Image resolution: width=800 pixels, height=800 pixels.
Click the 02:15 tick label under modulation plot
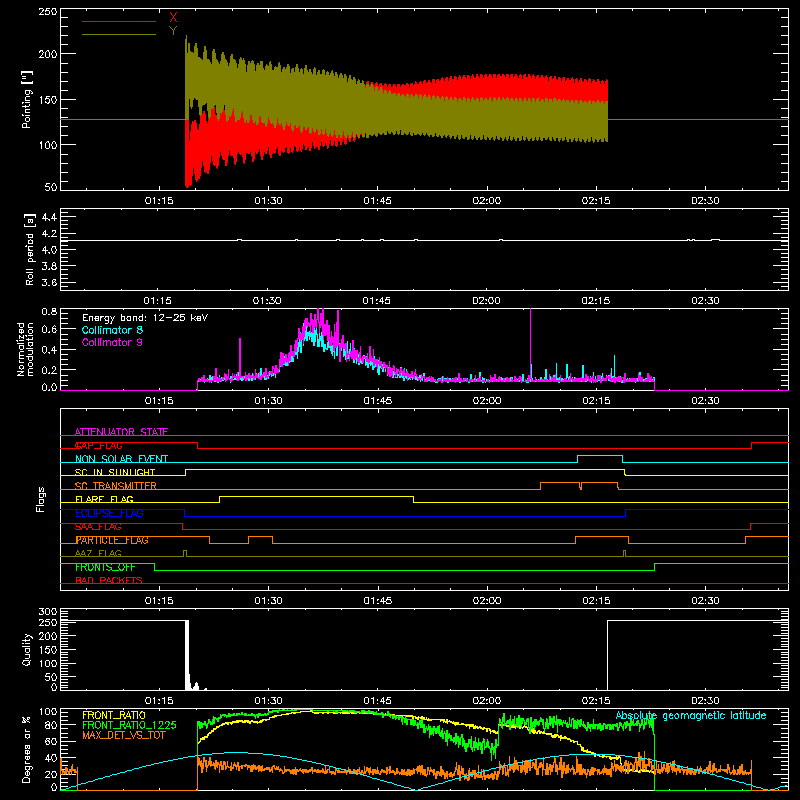[x=596, y=401]
